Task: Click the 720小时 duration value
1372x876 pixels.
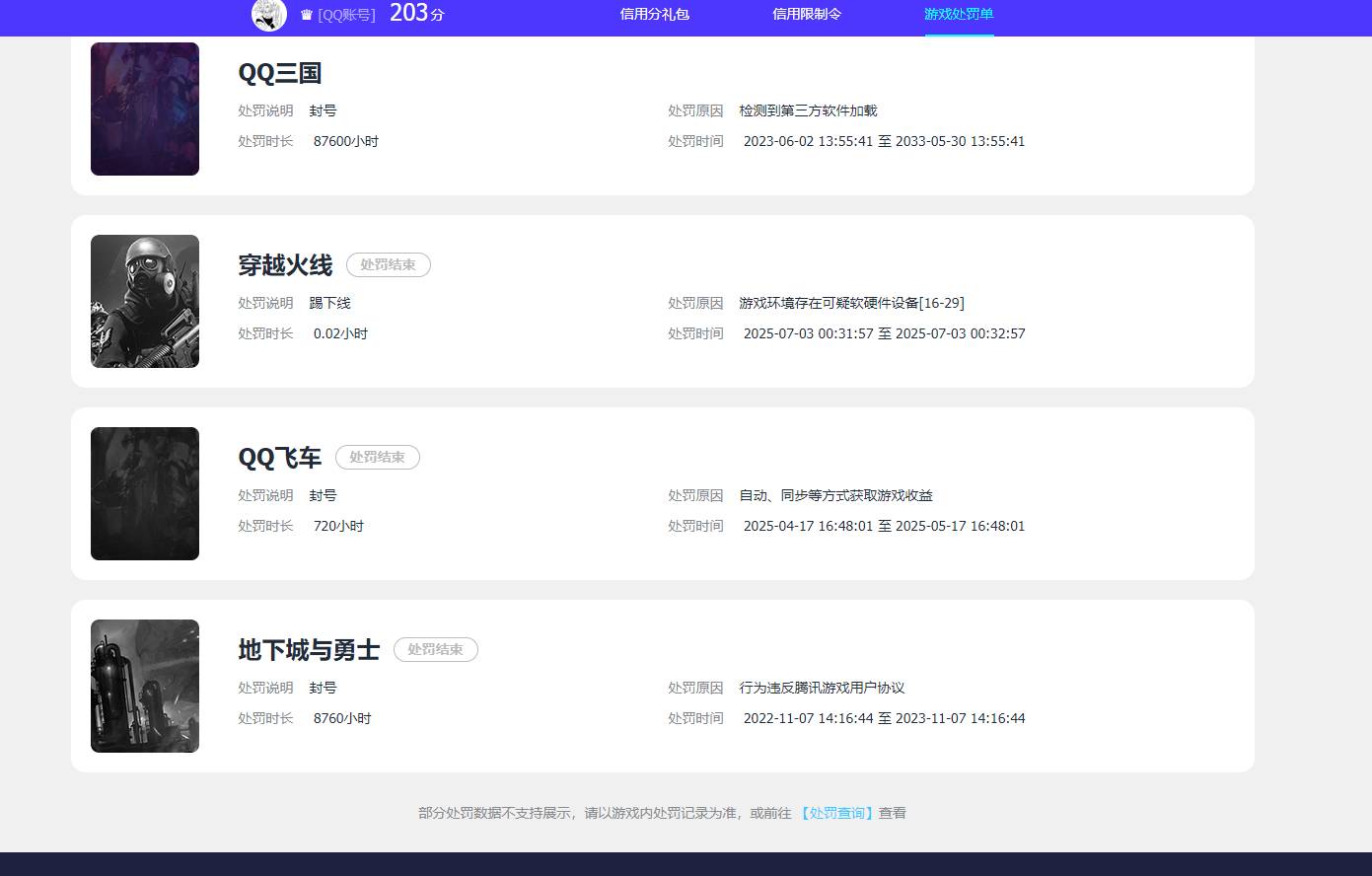Action: click(339, 526)
